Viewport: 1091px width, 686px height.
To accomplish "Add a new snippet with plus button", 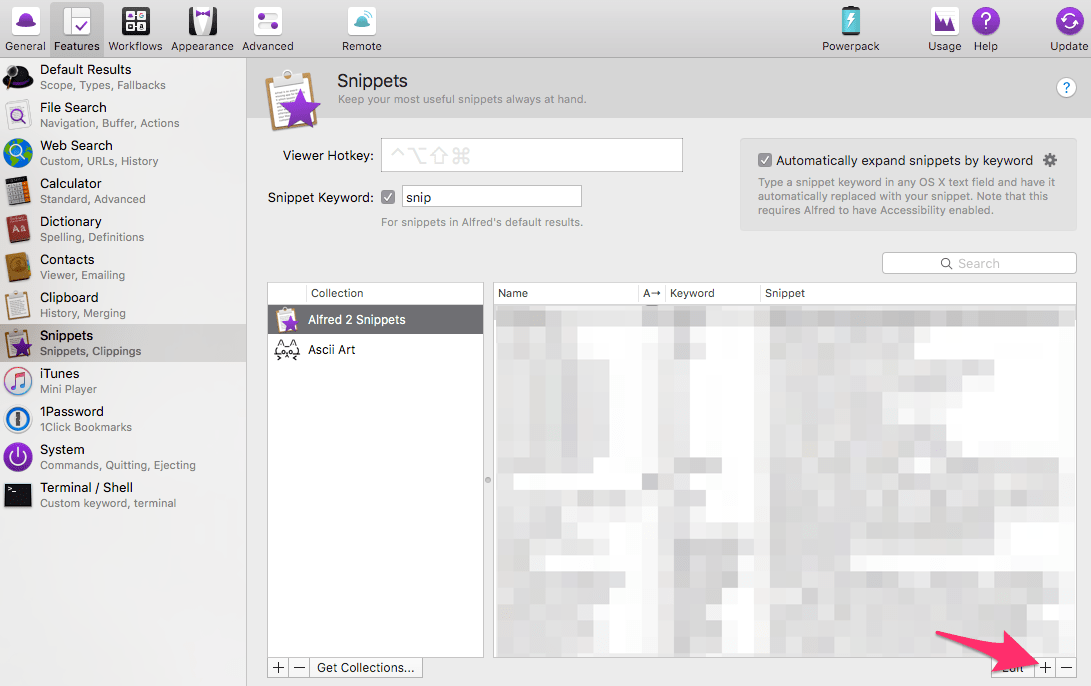I will click(x=1045, y=667).
